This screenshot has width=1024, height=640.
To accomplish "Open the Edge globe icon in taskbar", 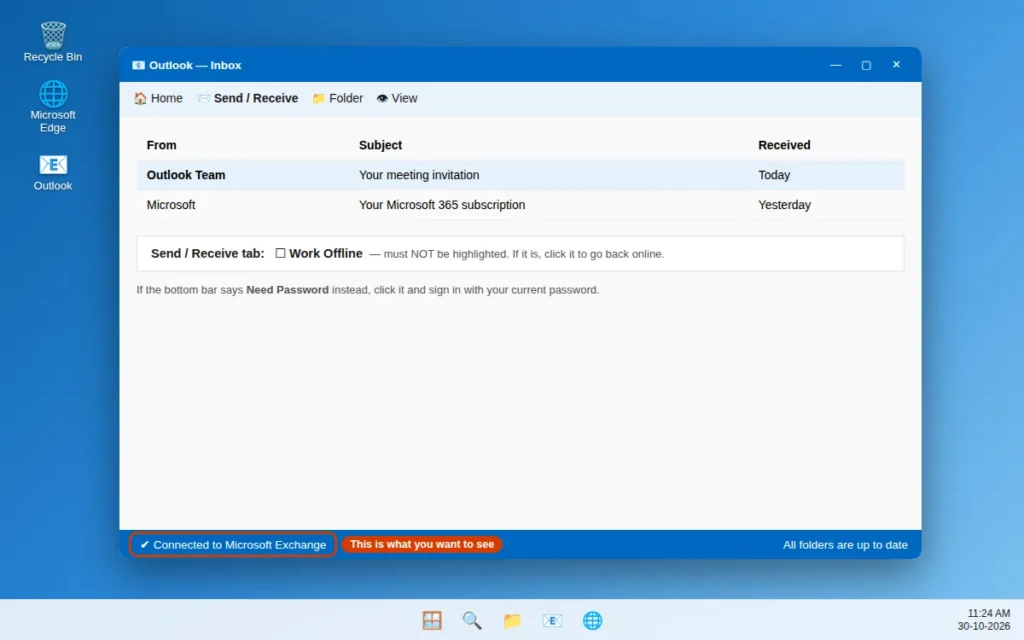I will point(592,620).
